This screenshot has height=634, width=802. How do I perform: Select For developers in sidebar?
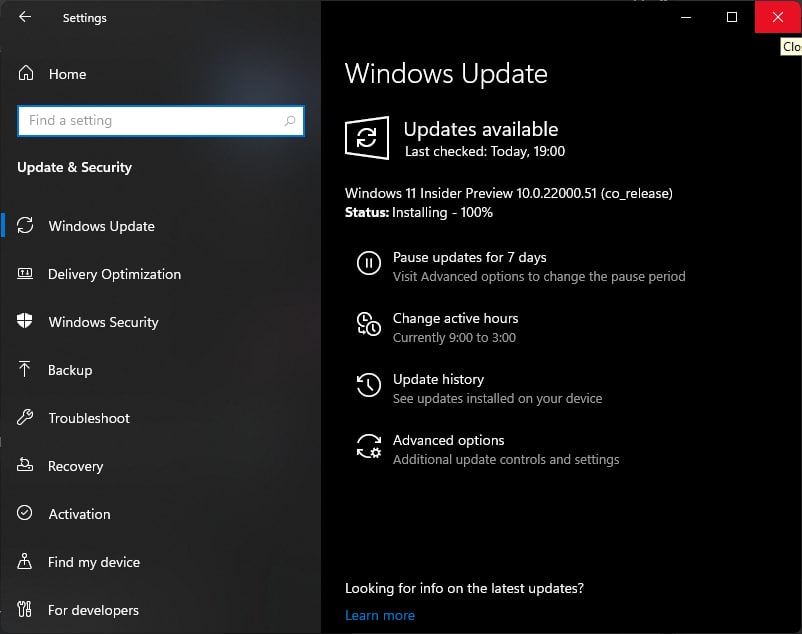pyautogui.click(x=93, y=610)
